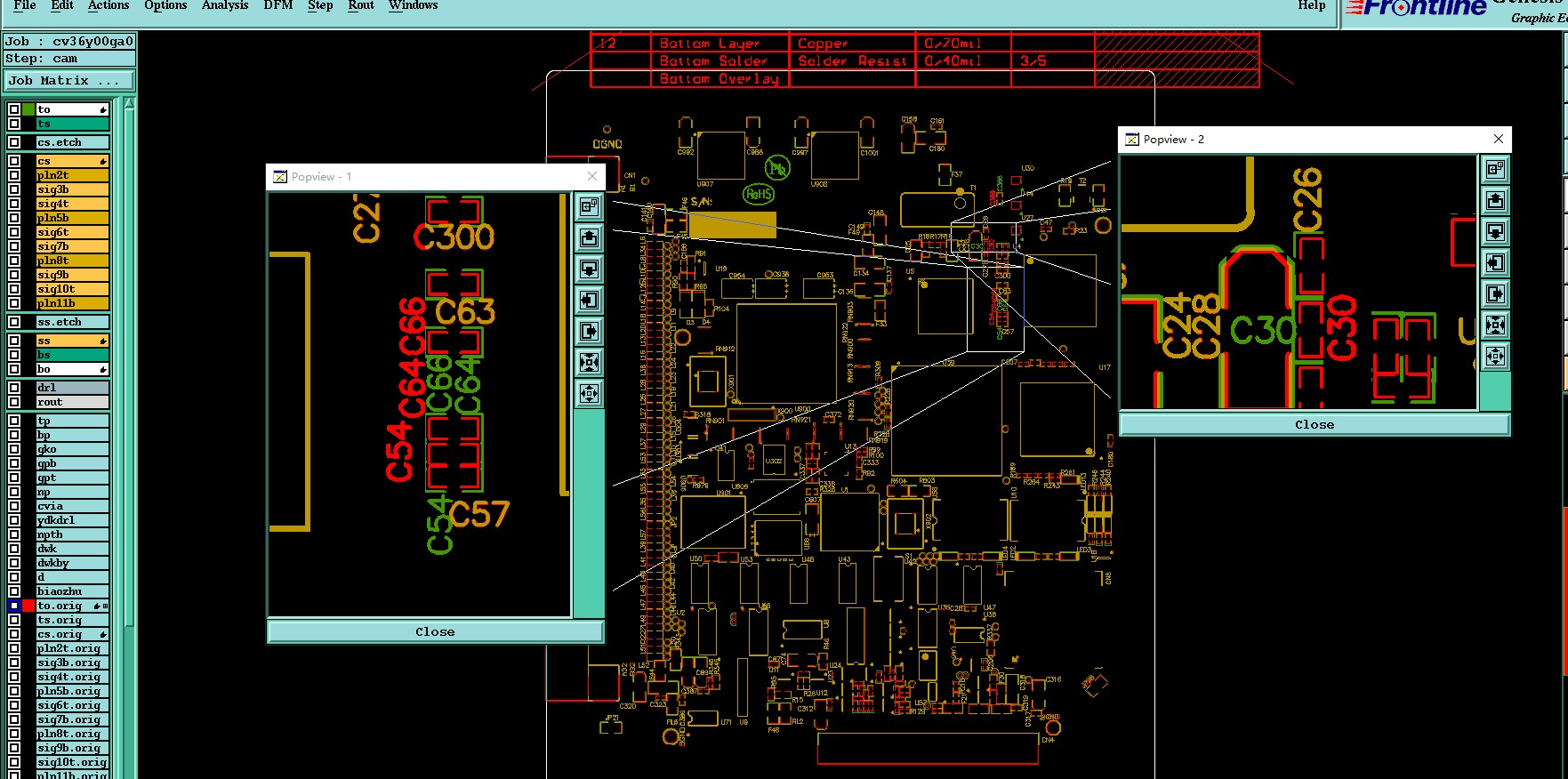Click the pan-down icon in Popview 1
This screenshot has height=779, width=1568.
pos(589,269)
